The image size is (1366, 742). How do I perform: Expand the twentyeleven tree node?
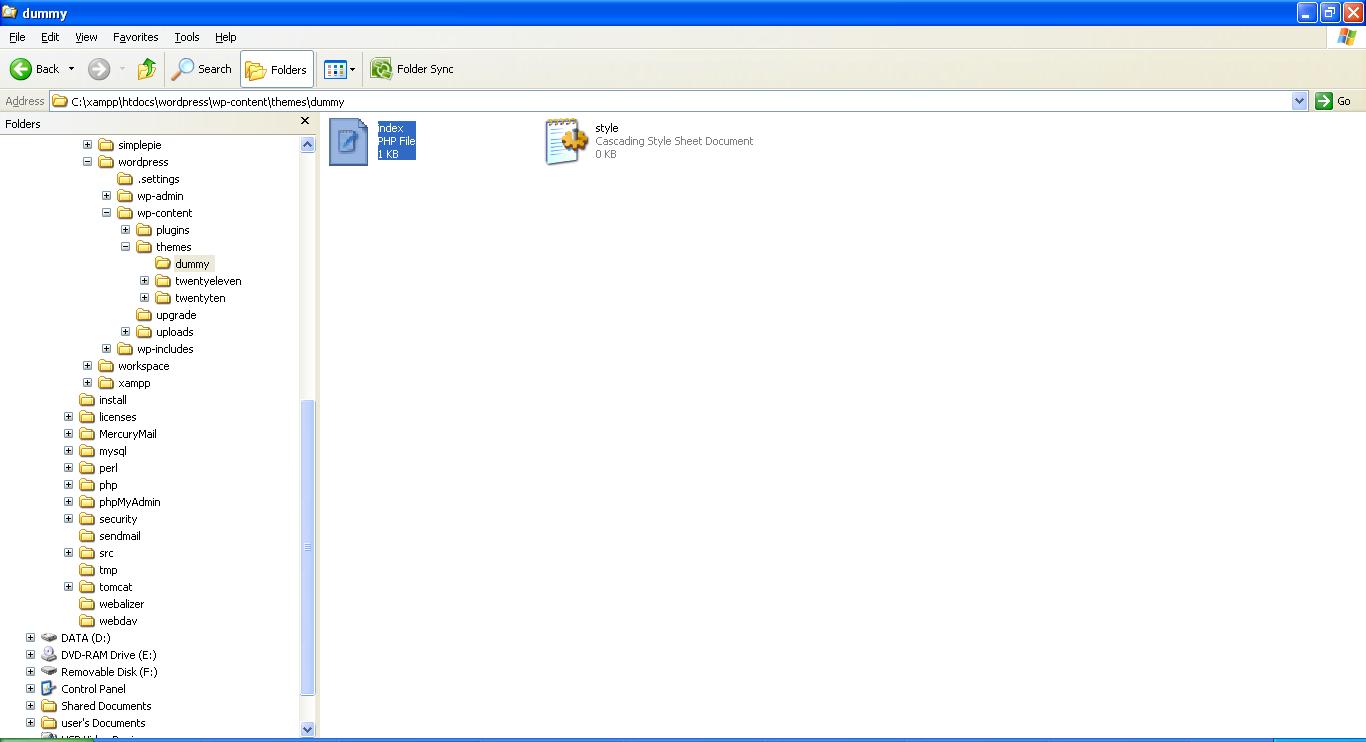[144, 281]
